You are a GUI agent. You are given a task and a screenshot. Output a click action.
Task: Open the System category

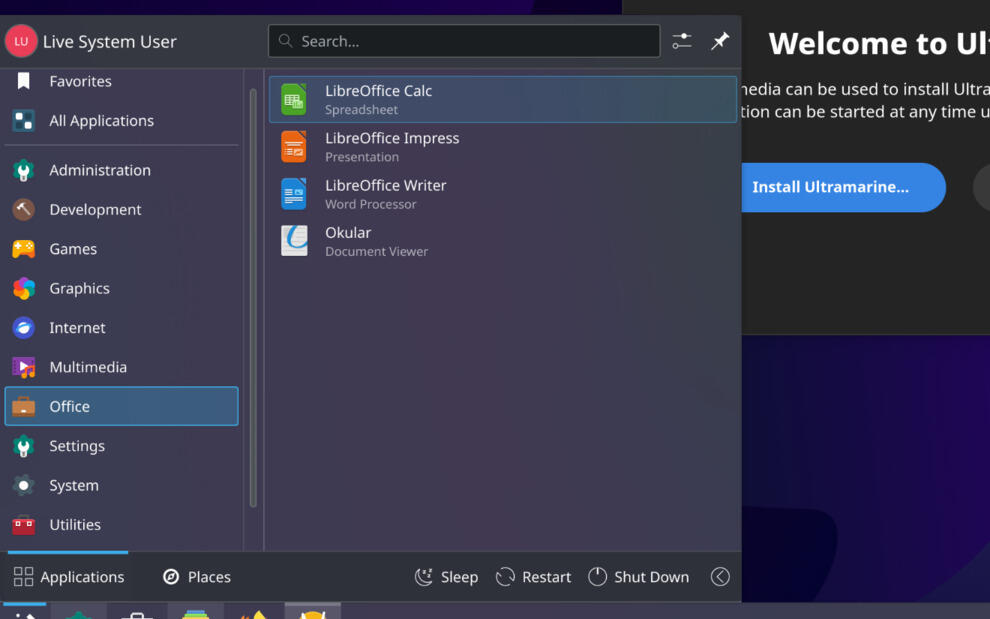click(121, 485)
